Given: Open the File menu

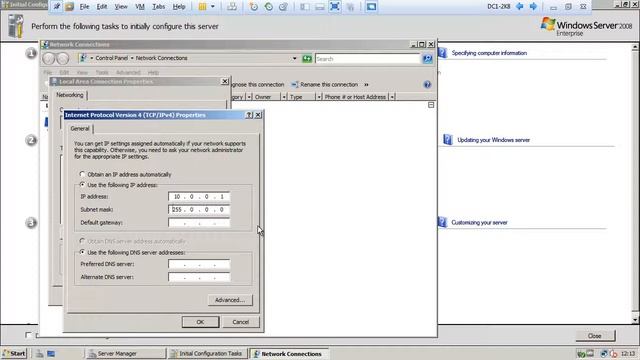Looking at the screenshot, I should pos(84,7).
